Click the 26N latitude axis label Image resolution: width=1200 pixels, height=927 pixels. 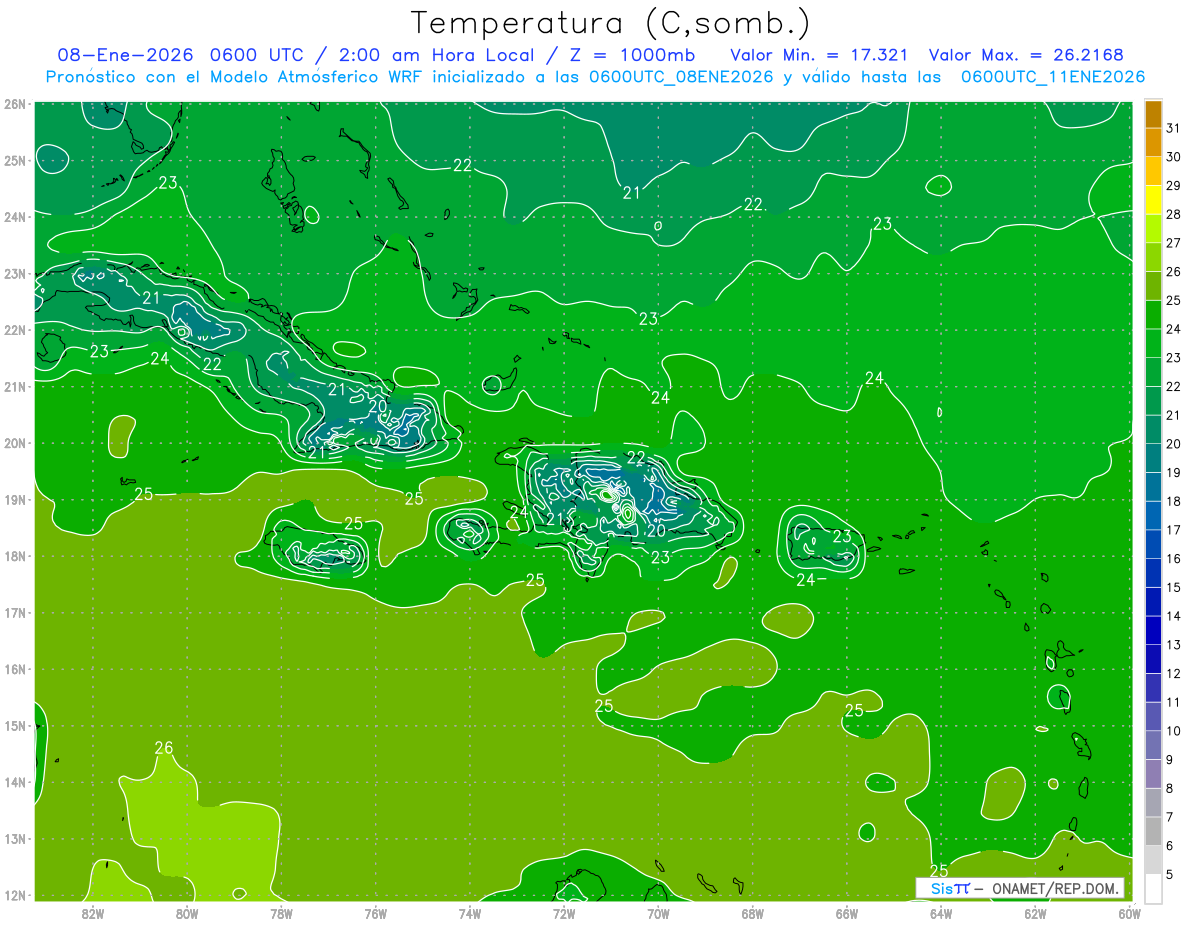pos(15,104)
